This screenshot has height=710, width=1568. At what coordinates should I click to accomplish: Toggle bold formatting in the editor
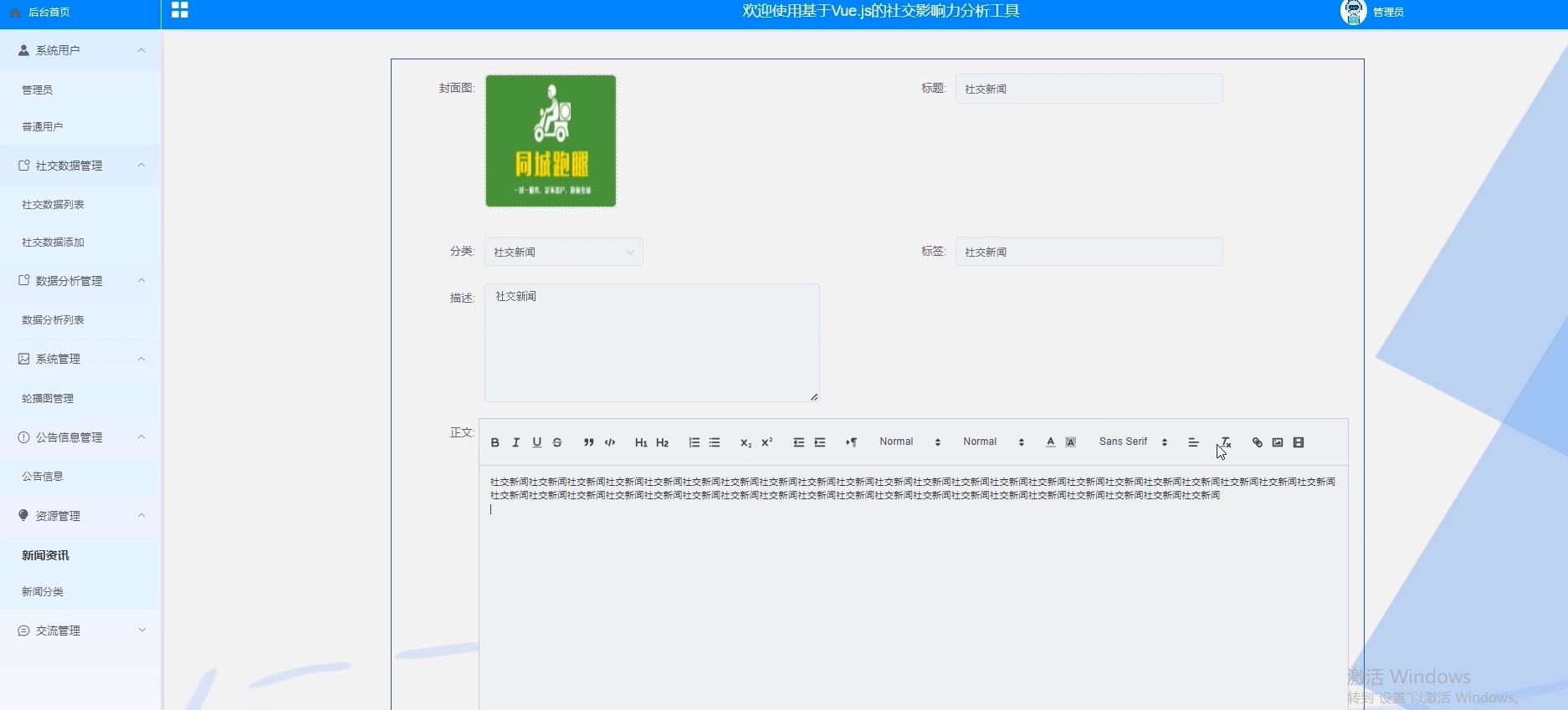pos(494,442)
